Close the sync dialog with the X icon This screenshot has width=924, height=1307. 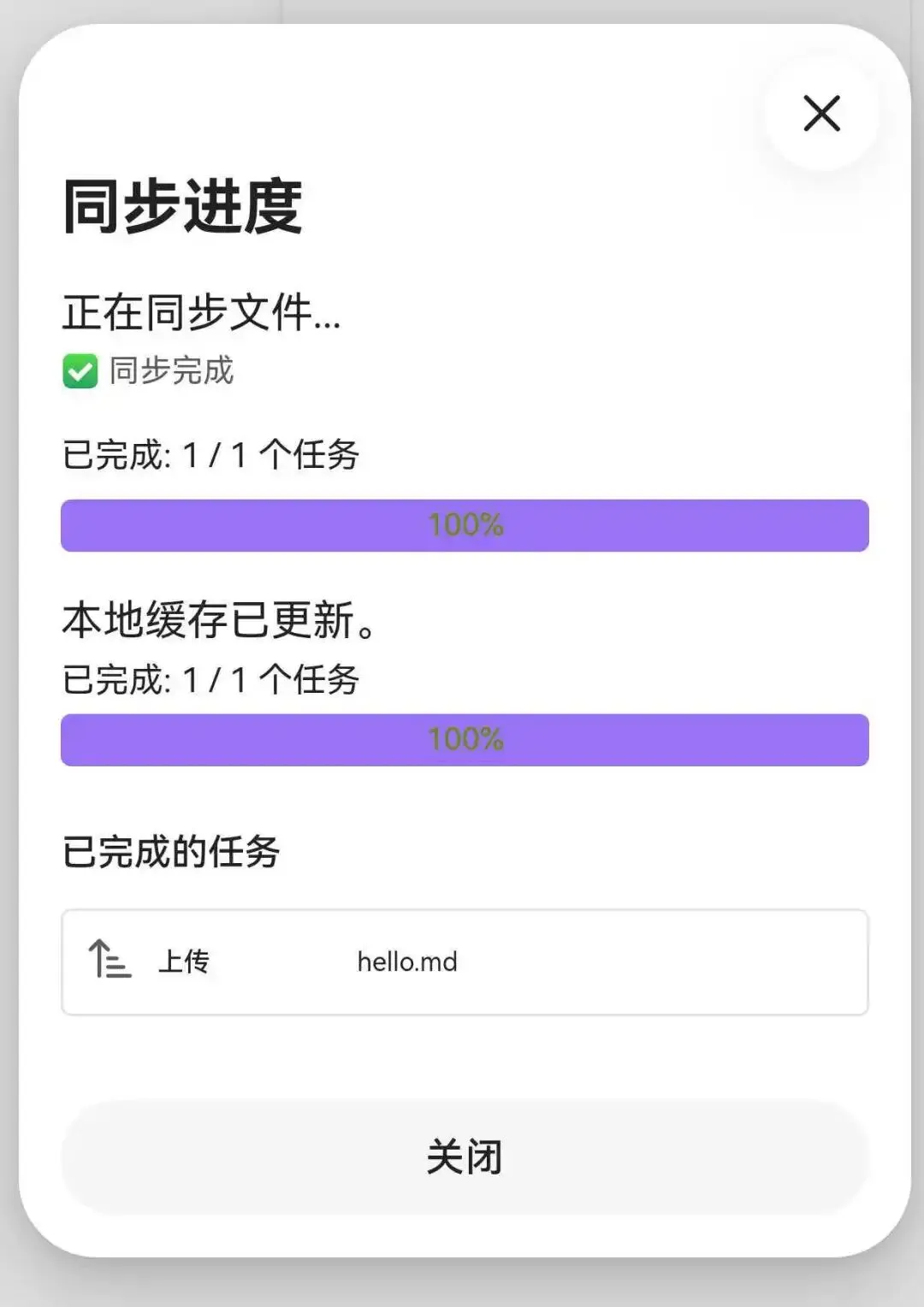pos(821,114)
